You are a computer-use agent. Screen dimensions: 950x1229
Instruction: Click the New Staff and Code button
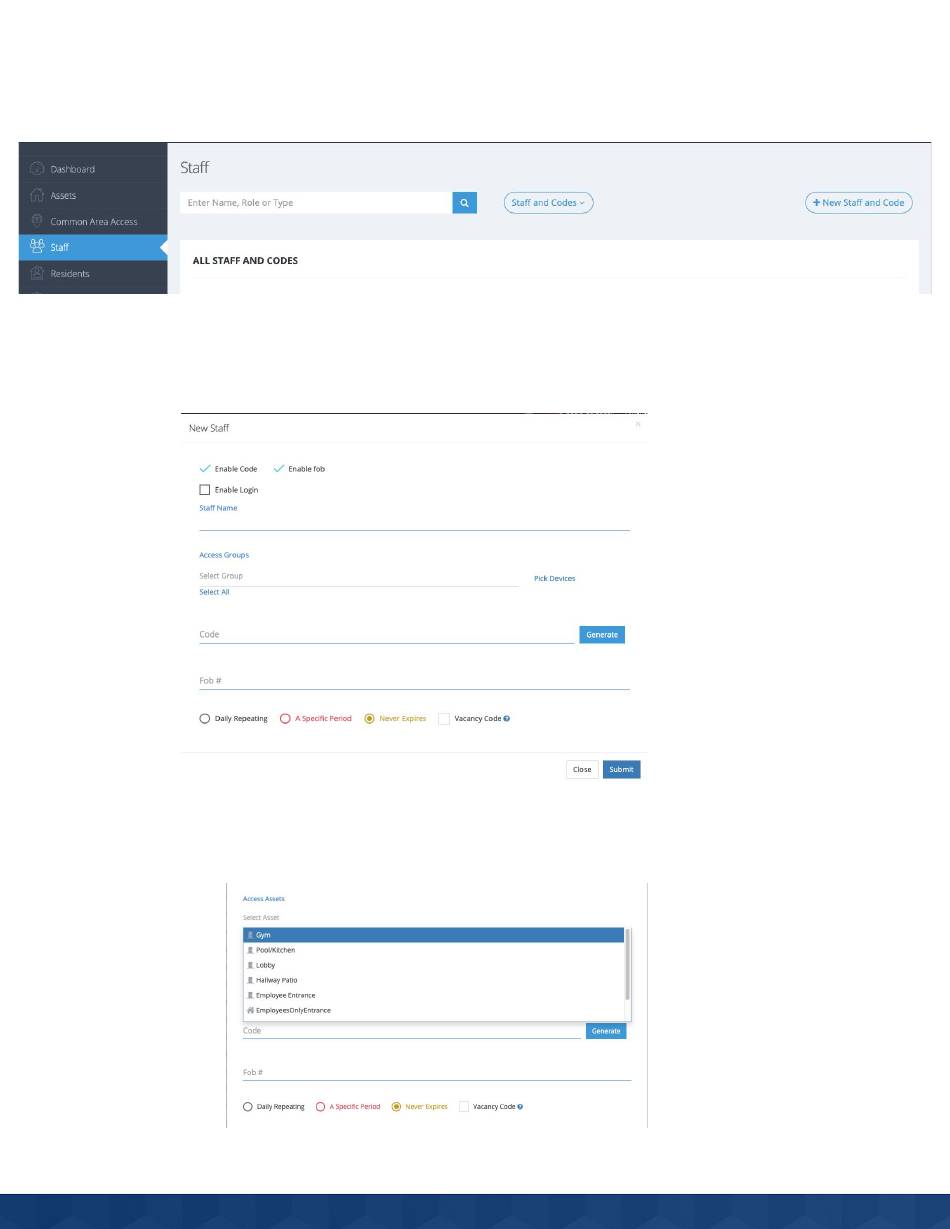pyautogui.click(x=858, y=203)
